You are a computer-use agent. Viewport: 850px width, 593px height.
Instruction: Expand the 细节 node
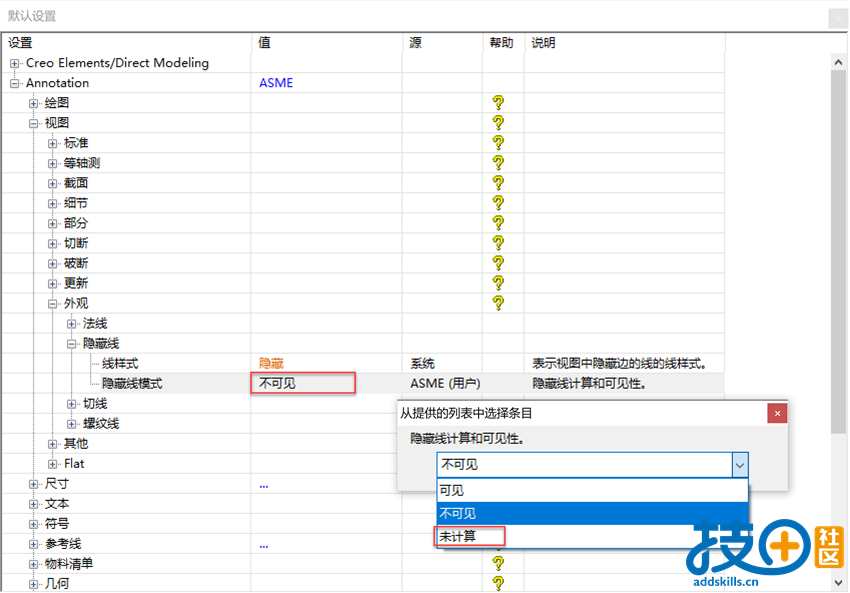click(53, 204)
